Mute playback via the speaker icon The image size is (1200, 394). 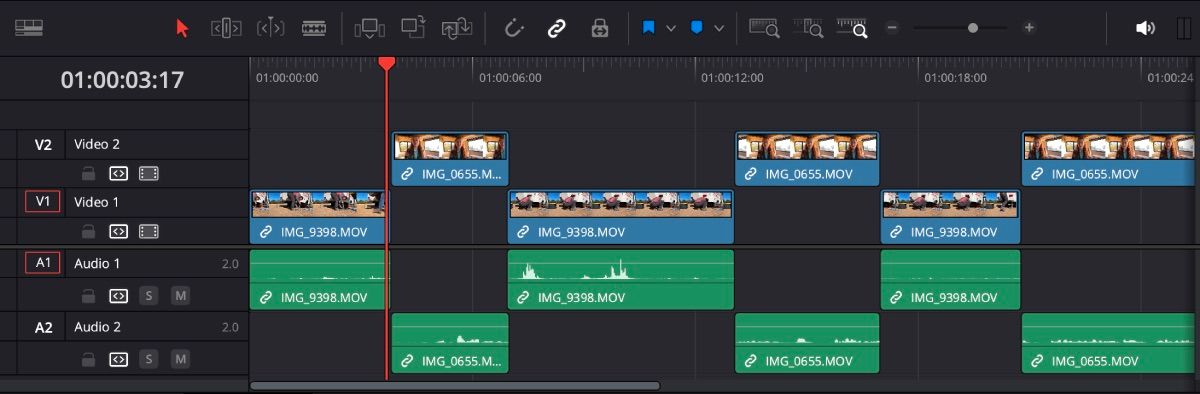(x=1145, y=28)
